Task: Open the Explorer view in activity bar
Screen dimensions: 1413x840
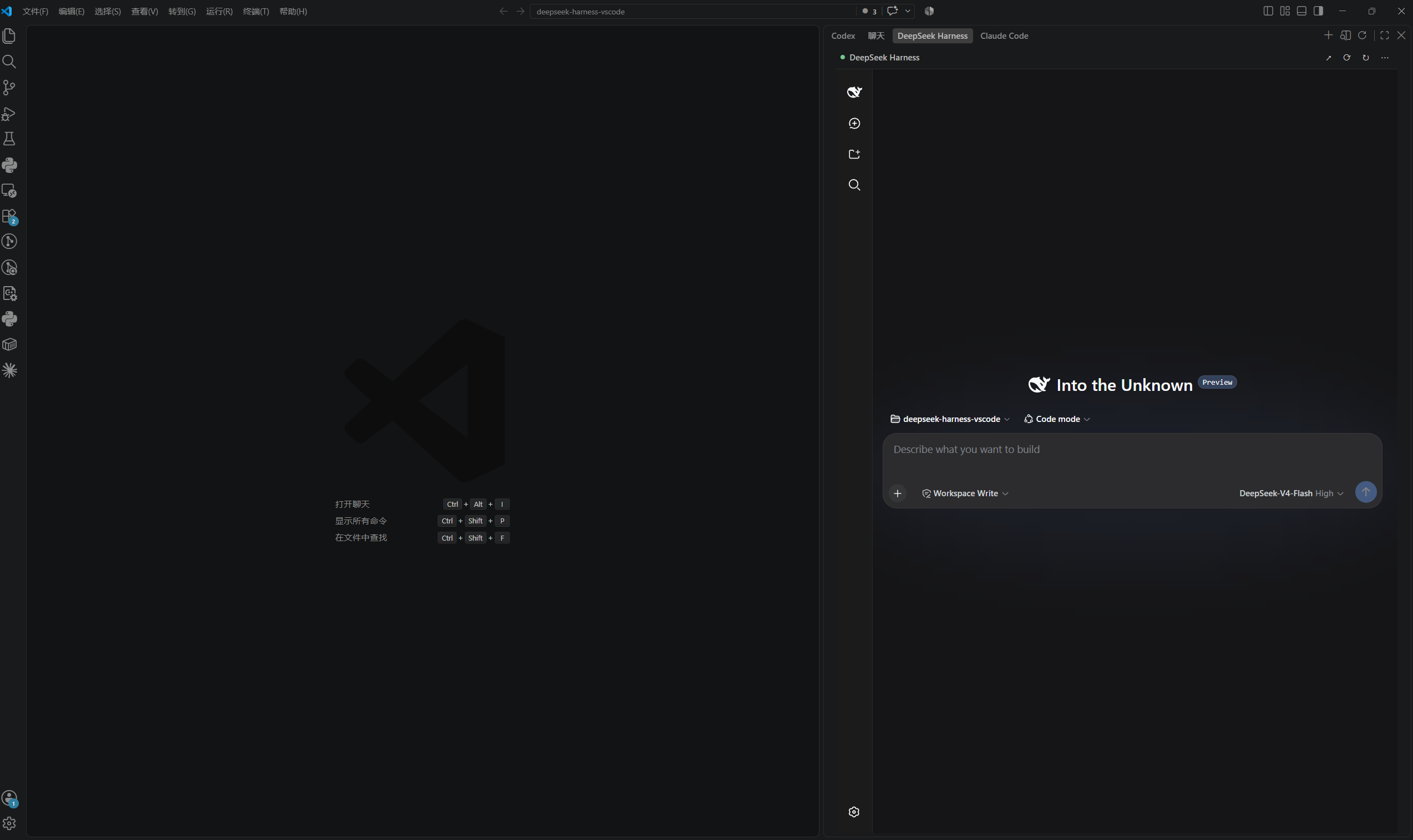Action: click(x=9, y=35)
